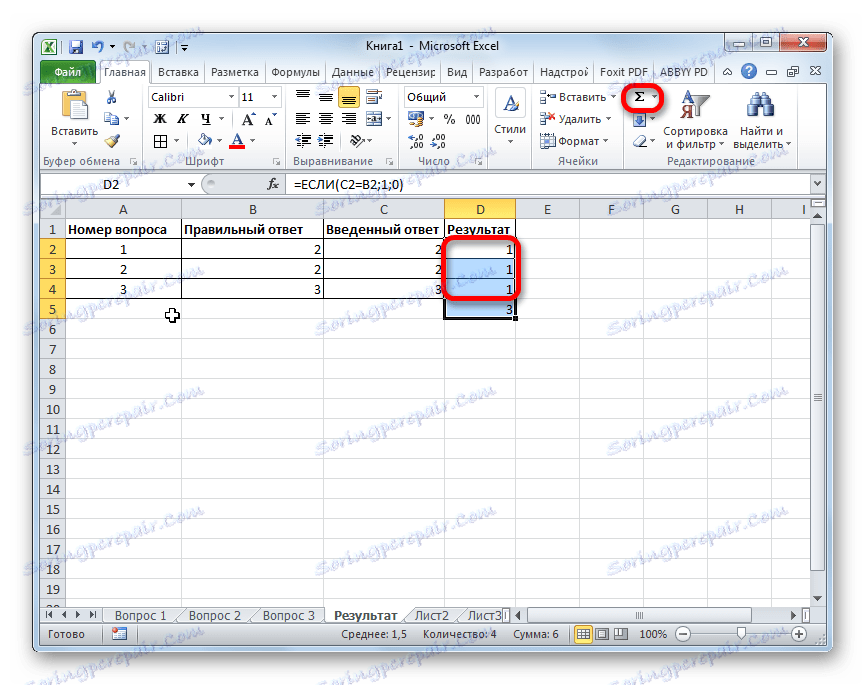Click the Paste clipboard icon
This screenshot has width=866, height=685.
click(74, 105)
